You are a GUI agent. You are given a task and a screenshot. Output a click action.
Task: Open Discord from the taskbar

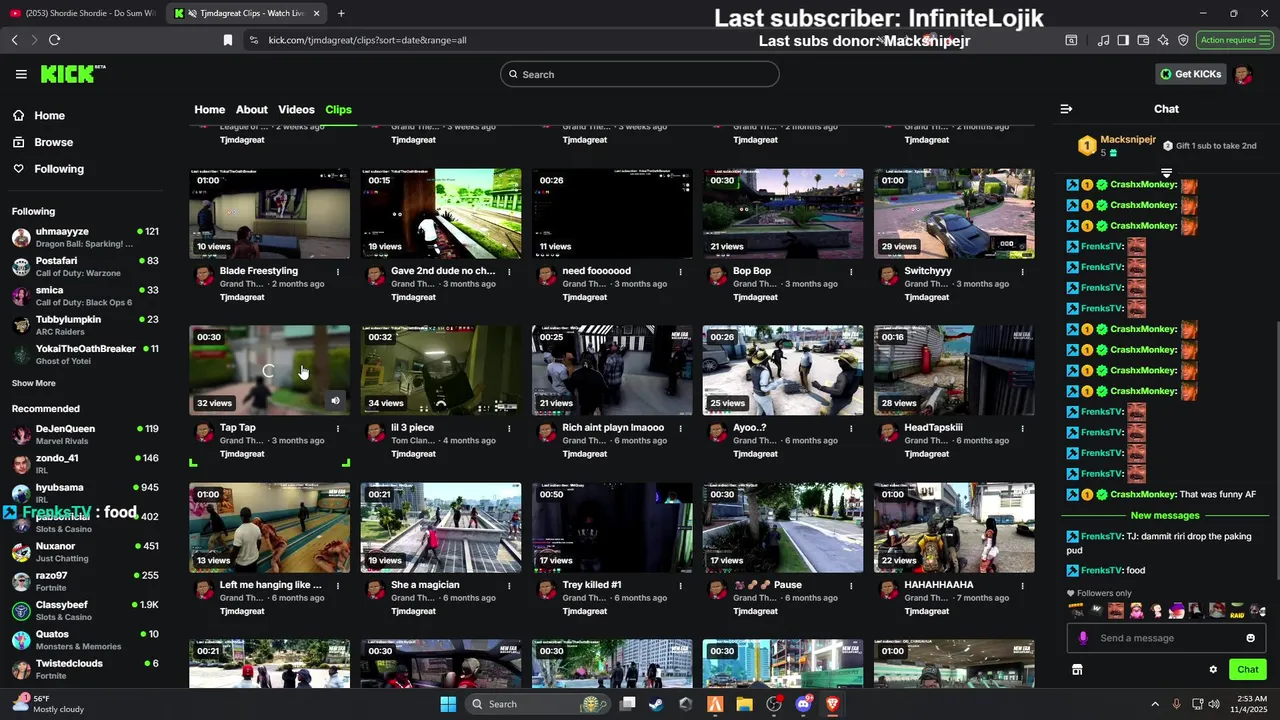coord(803,704)
